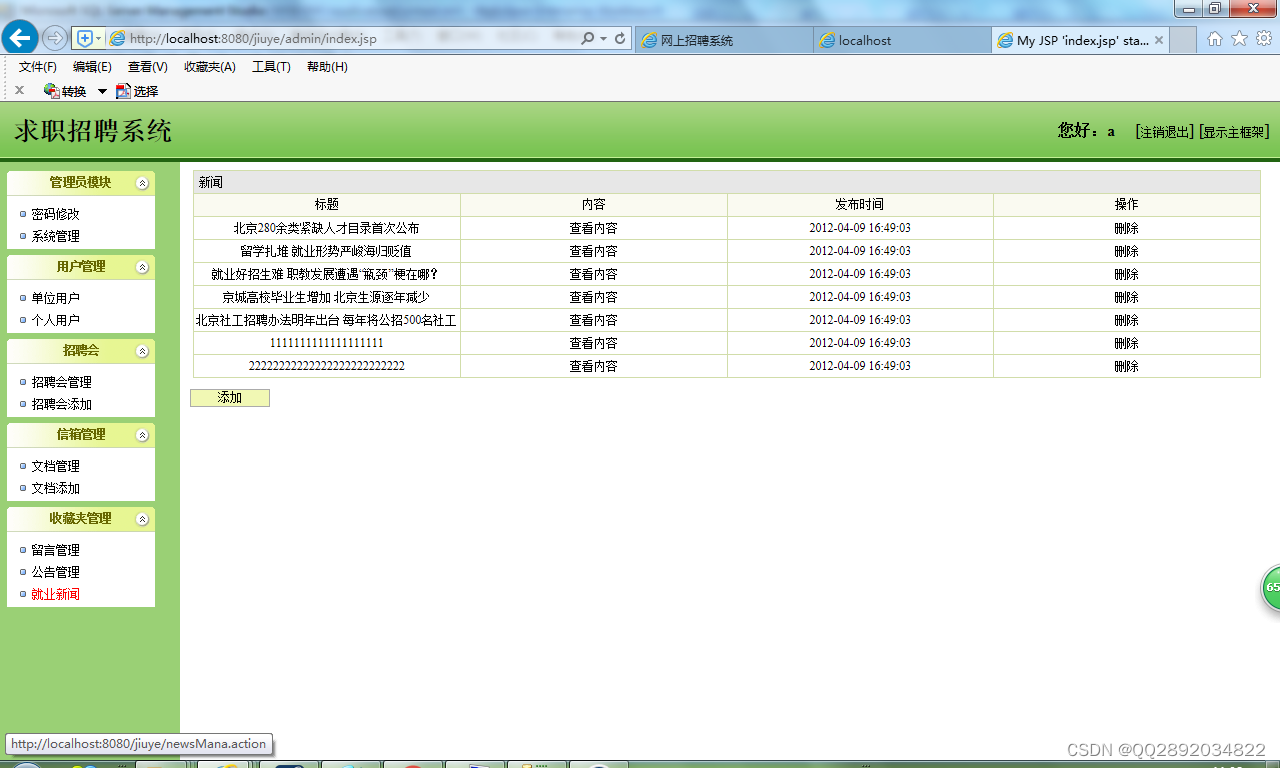Open the 文件(F) menu
The image size is (1280, 768).
(38, 67)
